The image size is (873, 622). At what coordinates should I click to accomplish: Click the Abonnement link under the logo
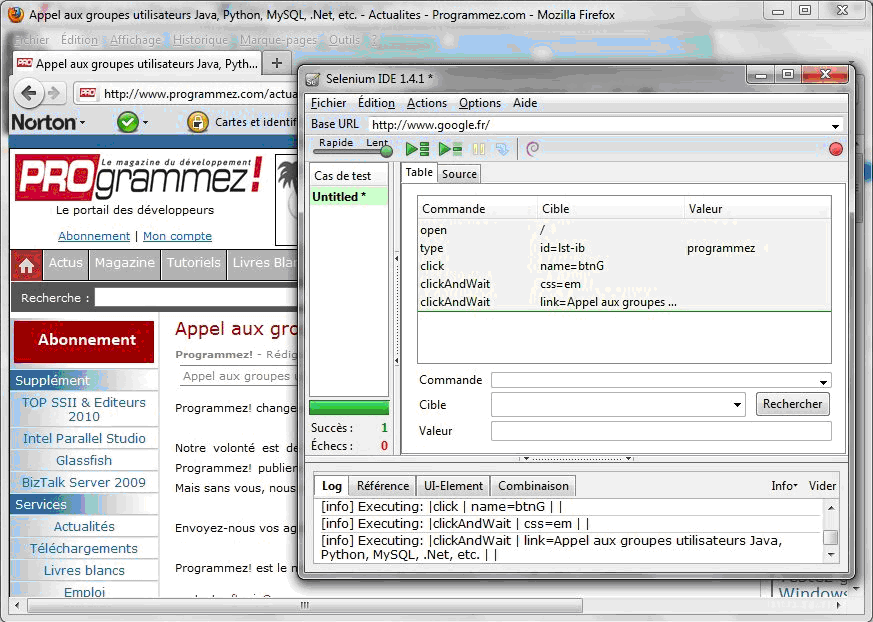pos(94,236)
